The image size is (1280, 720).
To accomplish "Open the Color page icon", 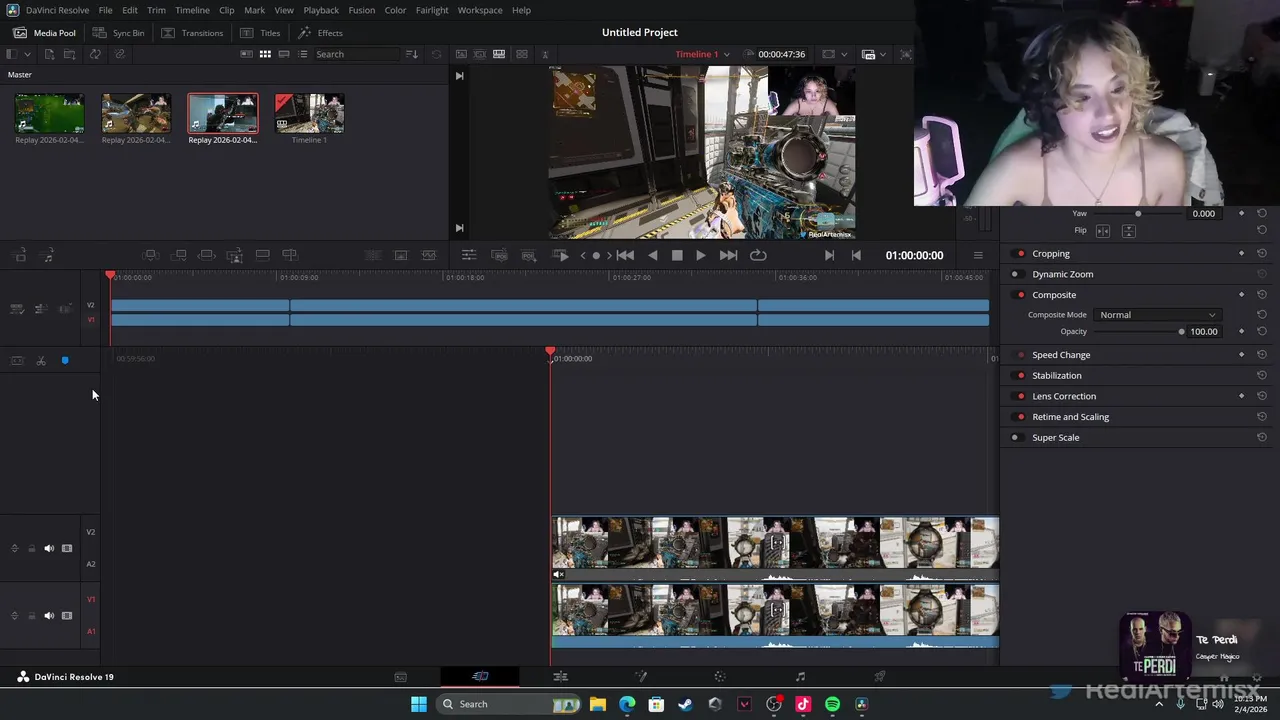I will coord(720,677).
